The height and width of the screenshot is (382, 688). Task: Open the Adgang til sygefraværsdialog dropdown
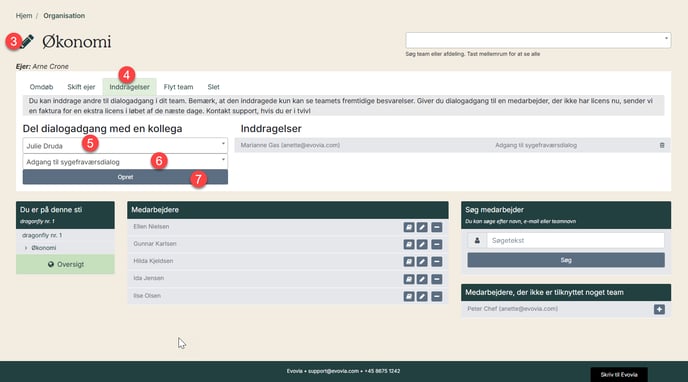click(125, 162)
